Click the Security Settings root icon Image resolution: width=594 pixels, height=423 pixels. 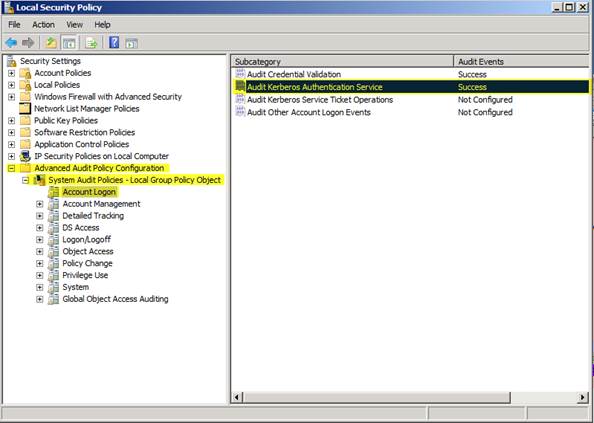coord(12,61)
